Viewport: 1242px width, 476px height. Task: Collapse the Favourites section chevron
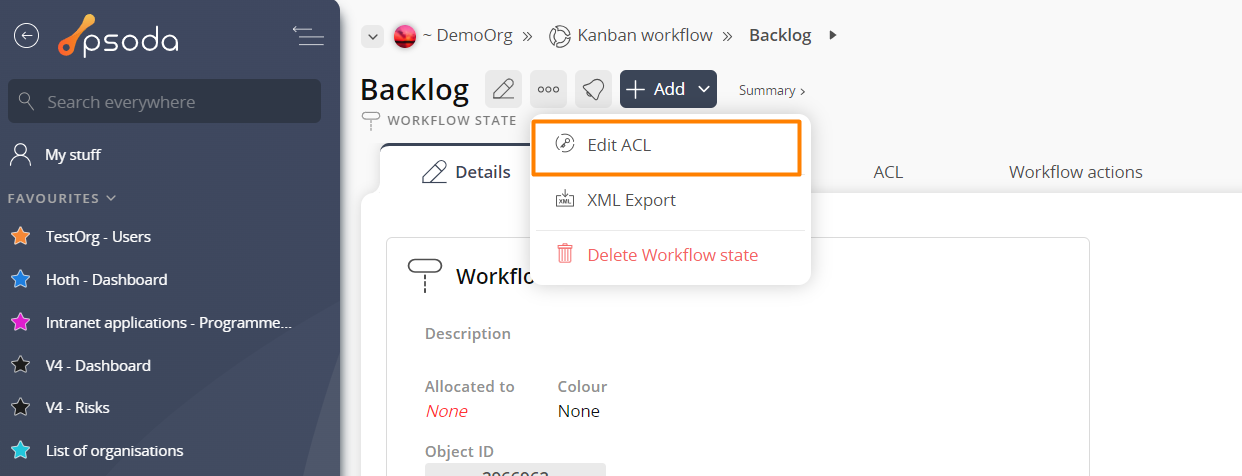click(111, 198)
